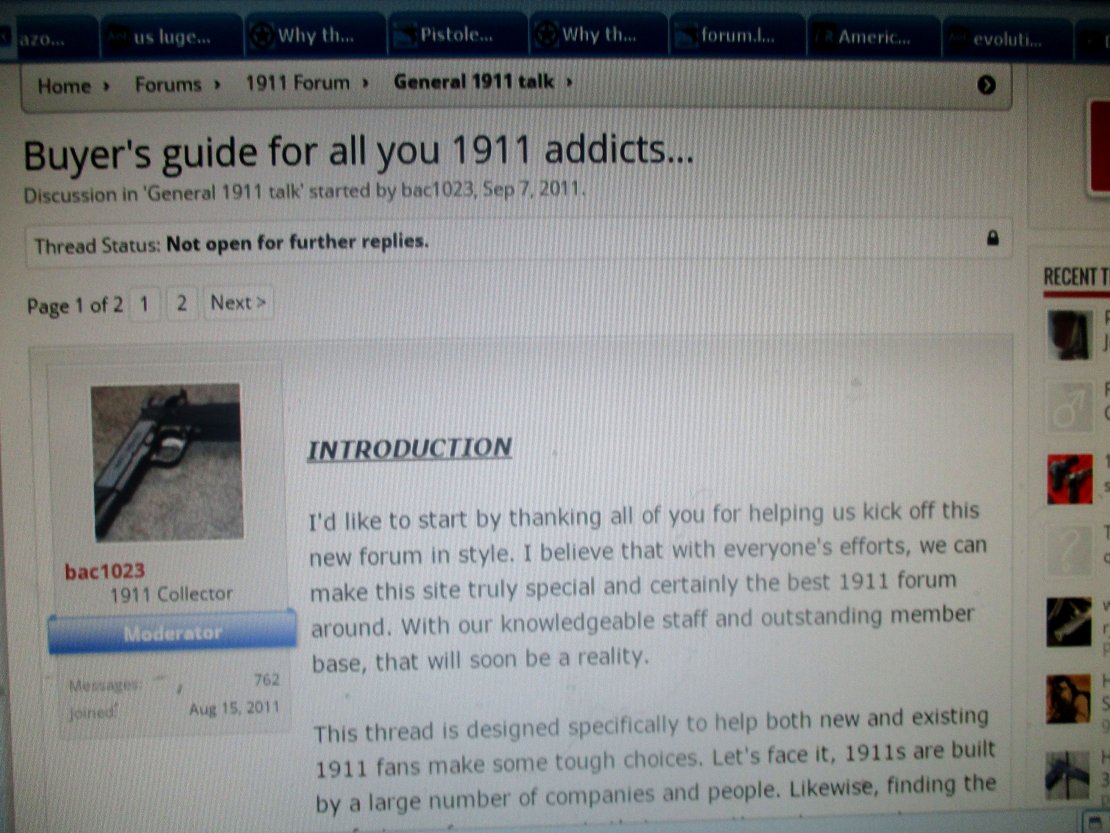The height and width of the screenshot is (833, 1110).
Task: Click the RECENT sidebar heading
Action: pos(1076,277)
